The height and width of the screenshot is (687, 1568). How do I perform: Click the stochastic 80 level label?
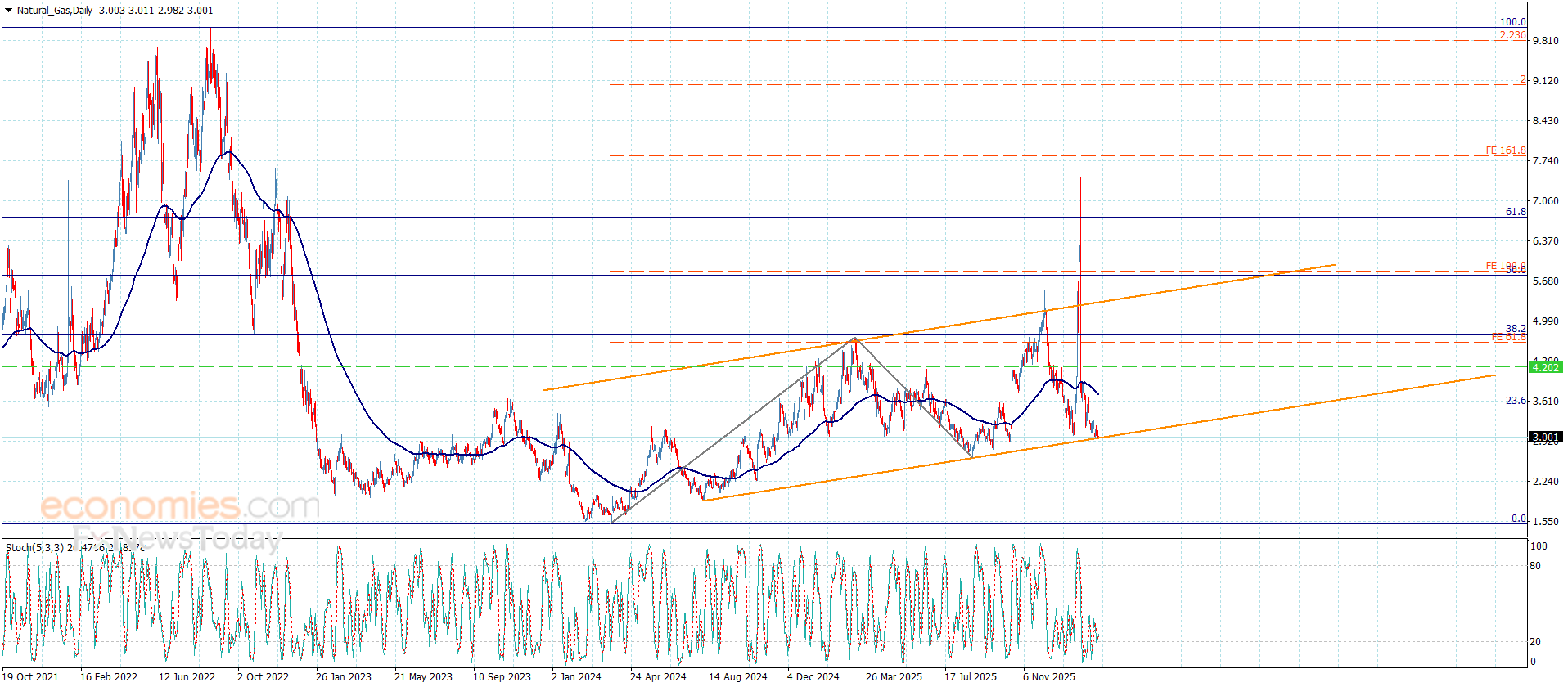click(1535, 566)
